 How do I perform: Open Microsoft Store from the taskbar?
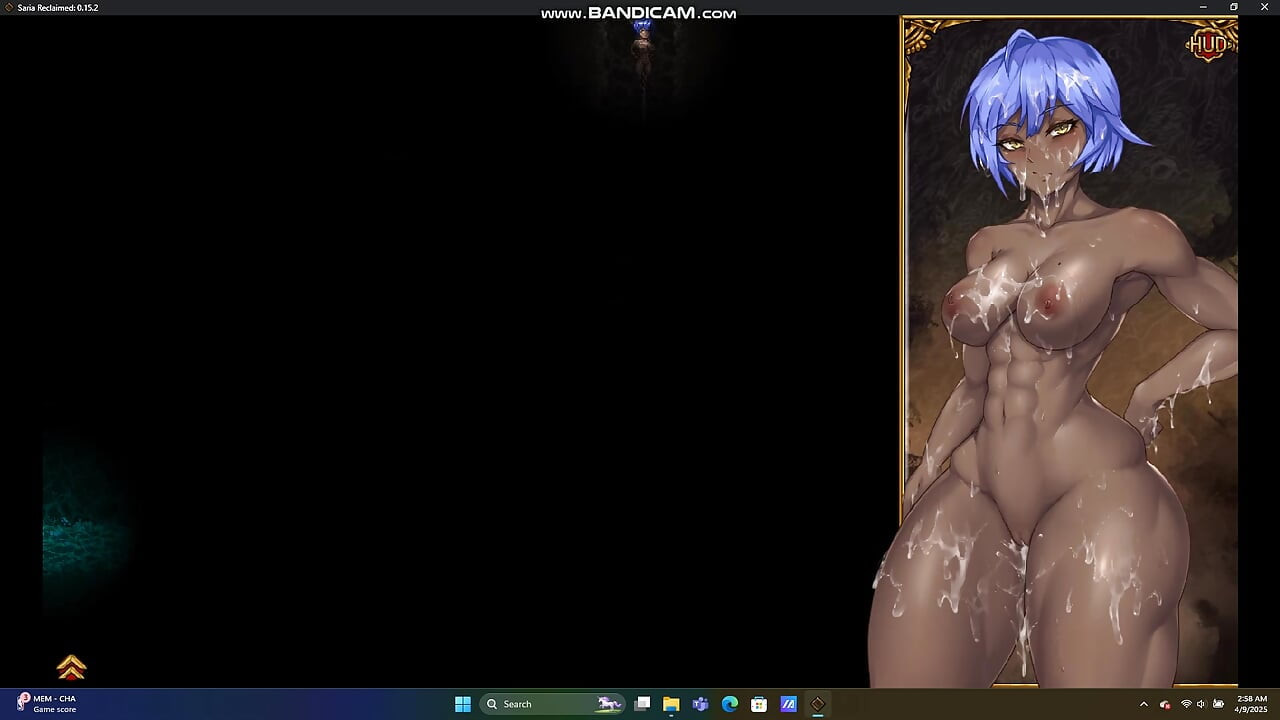[x=759, y=704]
